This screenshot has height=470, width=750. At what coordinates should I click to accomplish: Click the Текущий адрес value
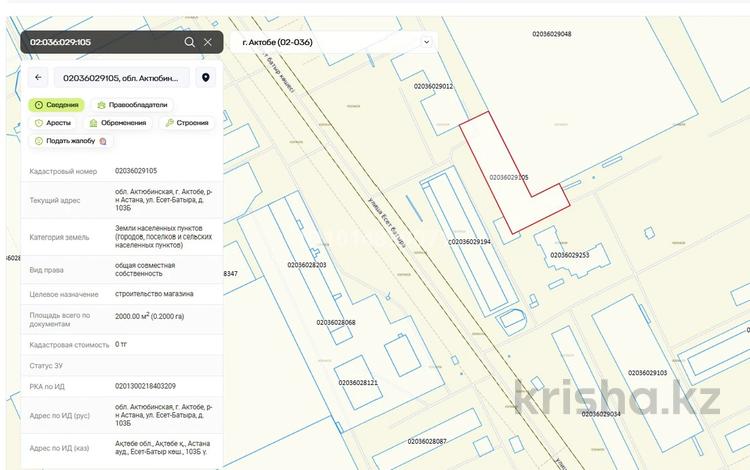(164, 200)
